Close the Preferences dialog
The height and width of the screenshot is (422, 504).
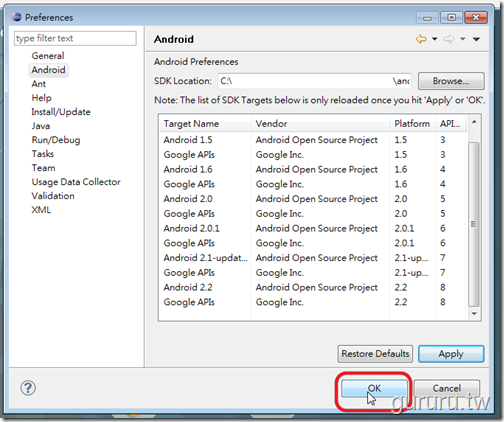coord(476,17)
